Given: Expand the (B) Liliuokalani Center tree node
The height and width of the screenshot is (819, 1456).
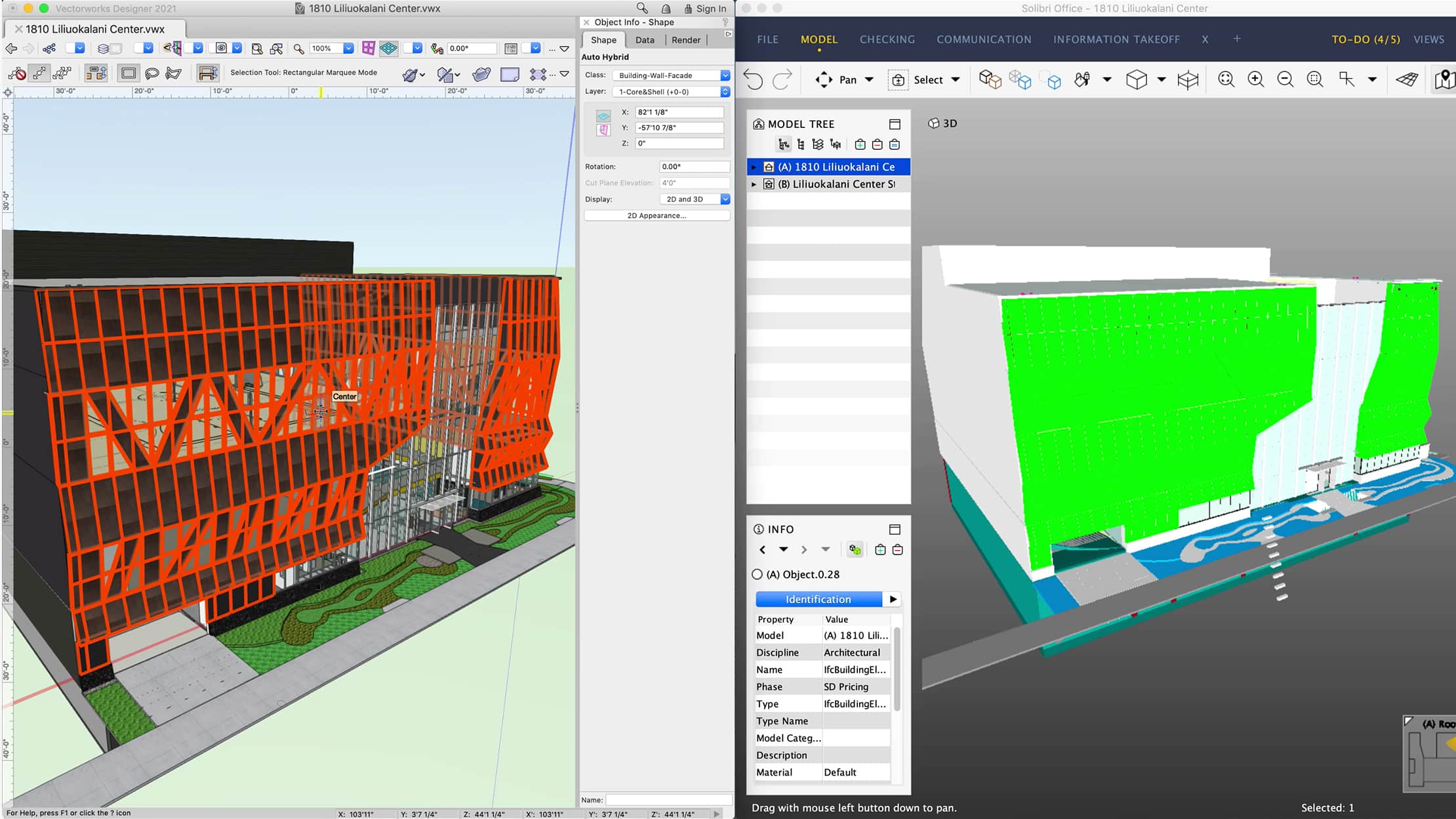Looking at the screenshot, I should 754,184.
